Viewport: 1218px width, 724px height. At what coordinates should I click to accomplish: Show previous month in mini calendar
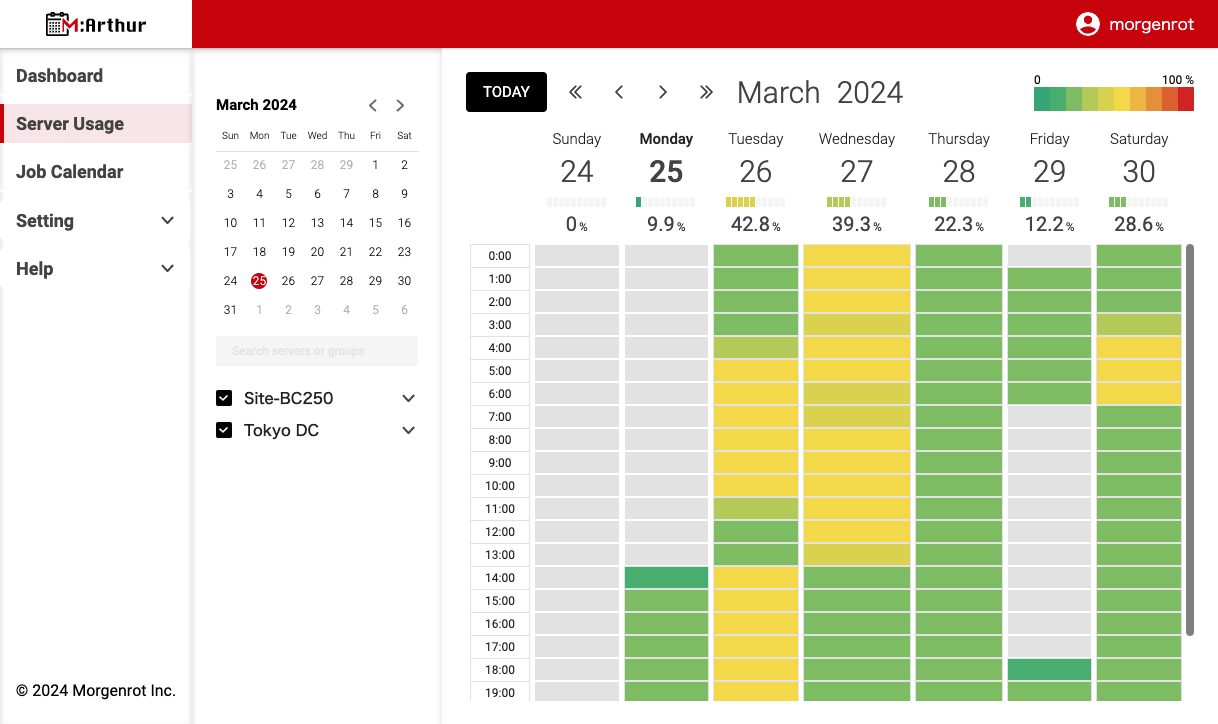point(373,105)
